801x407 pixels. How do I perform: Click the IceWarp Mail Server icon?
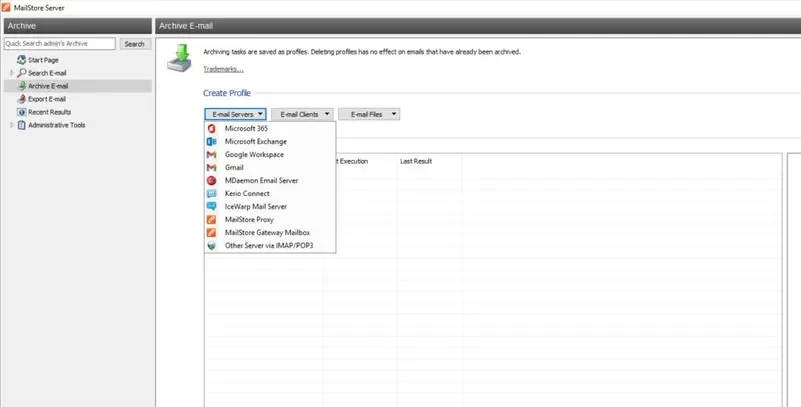point(211,207)
